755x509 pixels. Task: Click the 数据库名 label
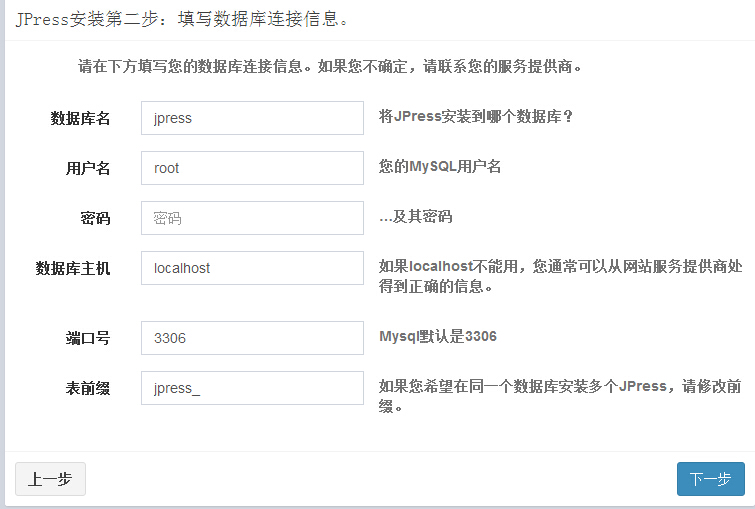80,118
